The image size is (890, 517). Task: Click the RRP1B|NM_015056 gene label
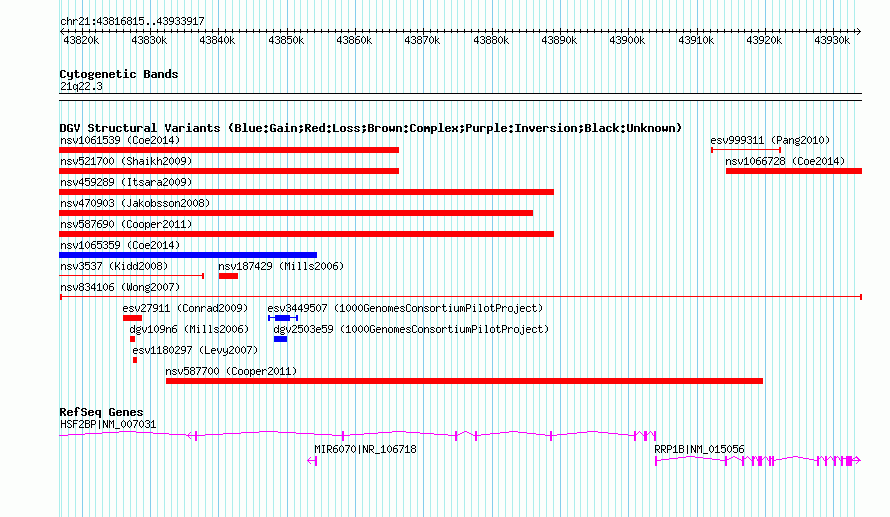click(x=699, y=449)
